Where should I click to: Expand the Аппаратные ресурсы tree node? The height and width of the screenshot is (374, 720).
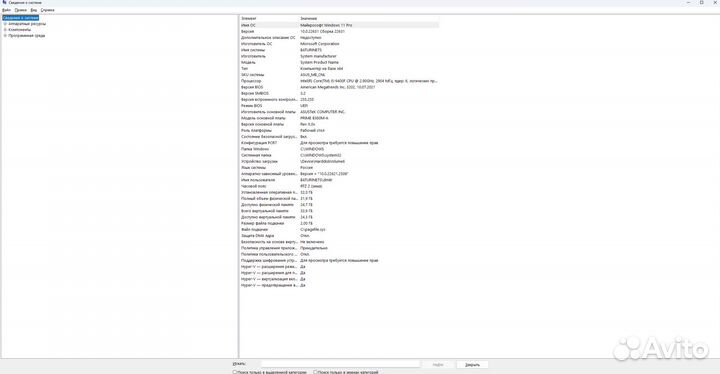(x=5, y=24)
